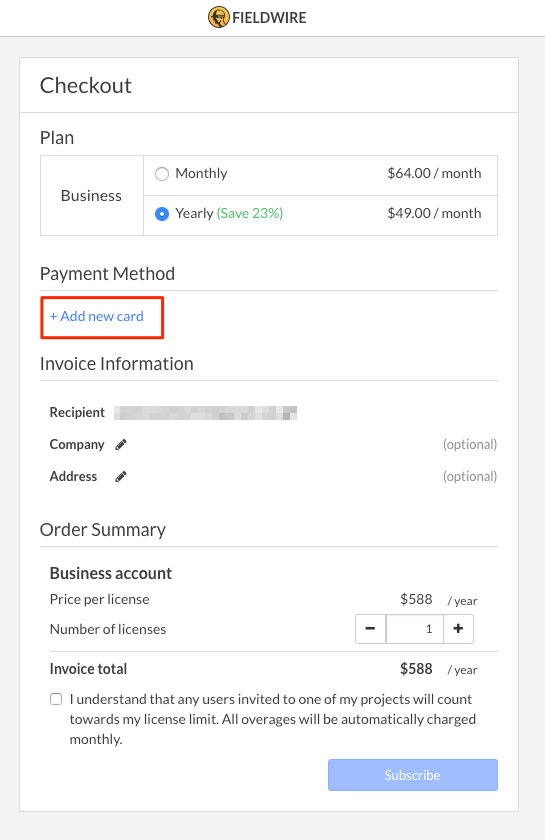Decrease licenses with the minus button

click(x=370, y=628)
